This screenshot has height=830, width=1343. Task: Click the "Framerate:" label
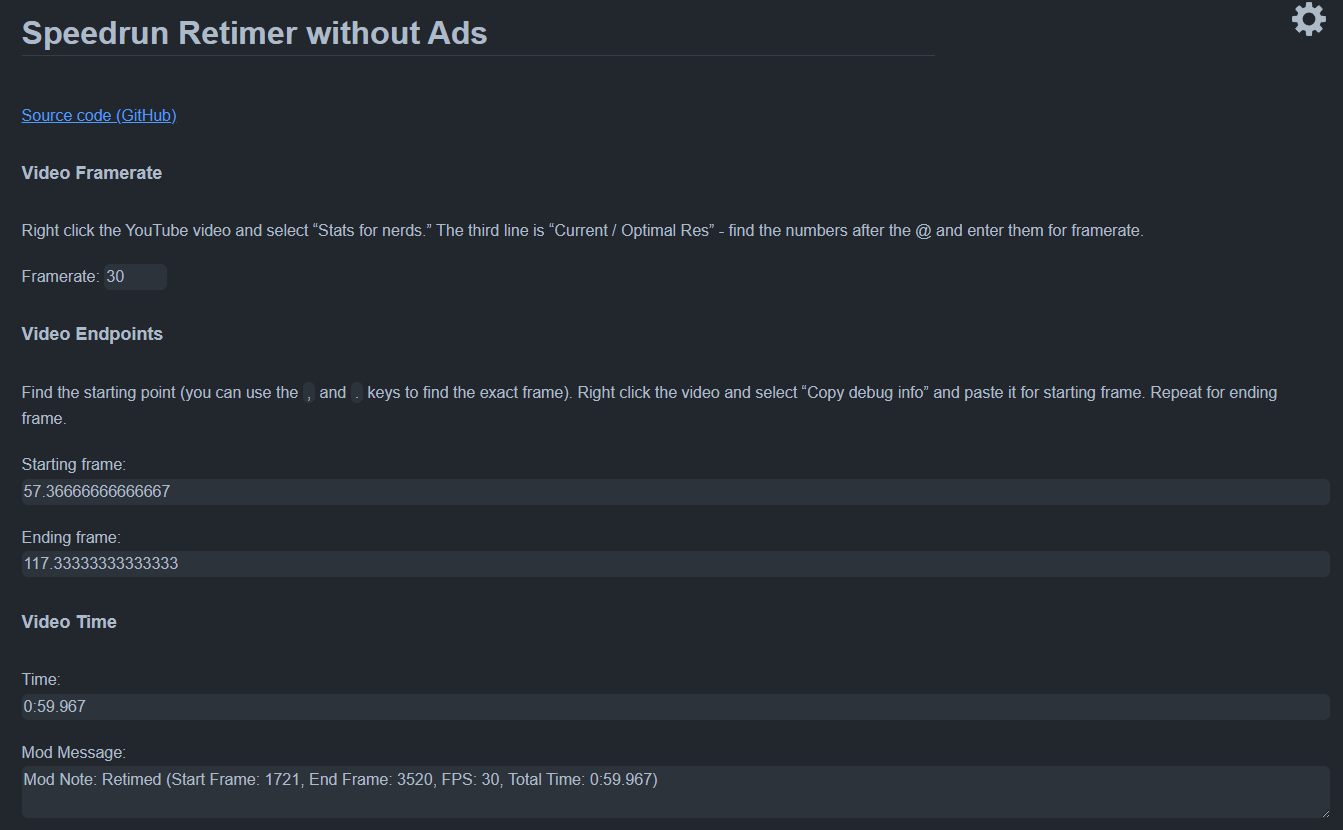(x=60, y=277)
